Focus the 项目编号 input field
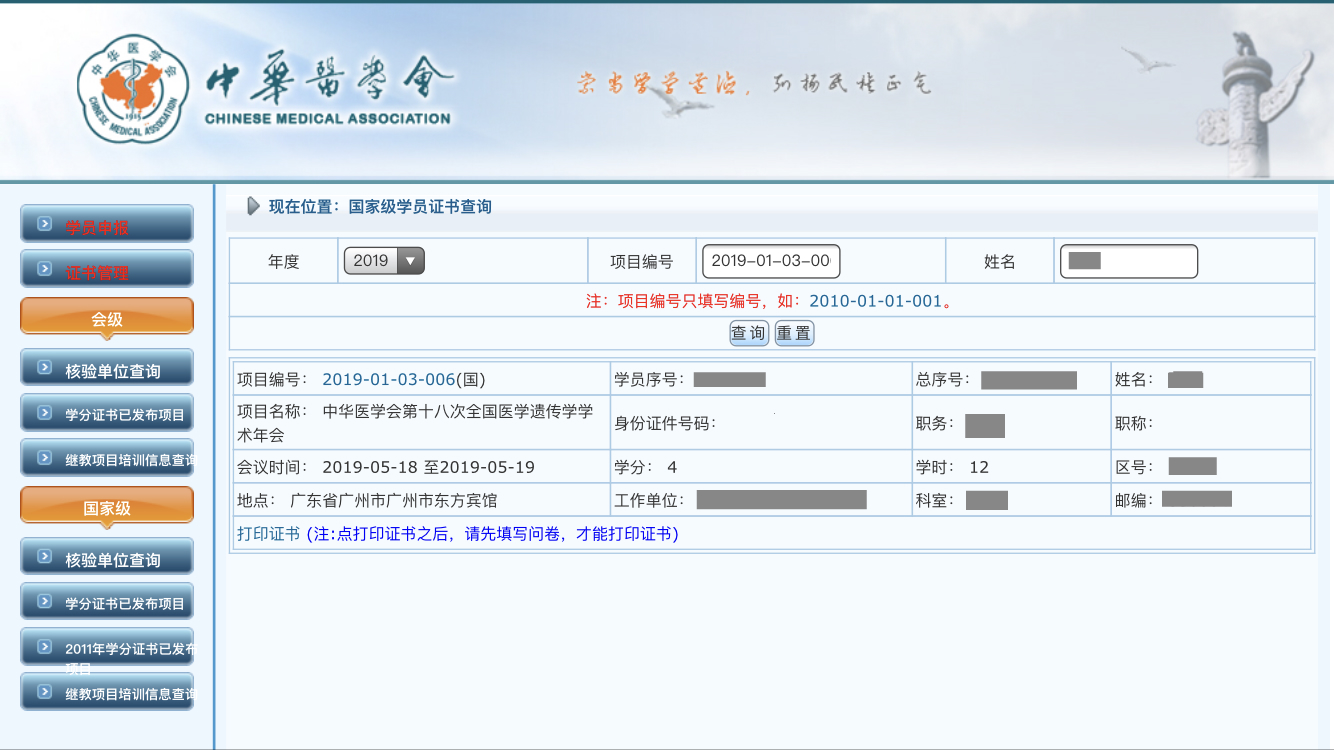This screenshot has width=1334, height=750. tap(770, 261)
